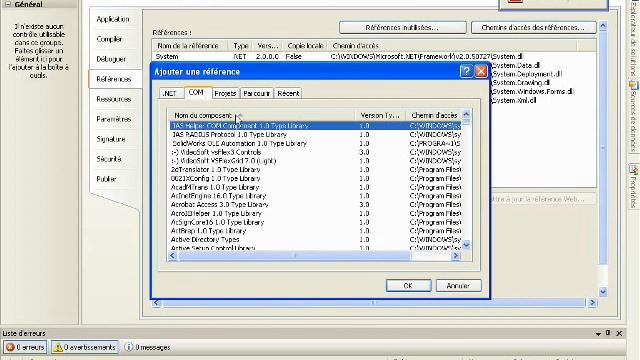Viewport: 640px width, 360px height.
Task: Pin the Liste d'erreurs panel
Action: [x=608, y=333]
